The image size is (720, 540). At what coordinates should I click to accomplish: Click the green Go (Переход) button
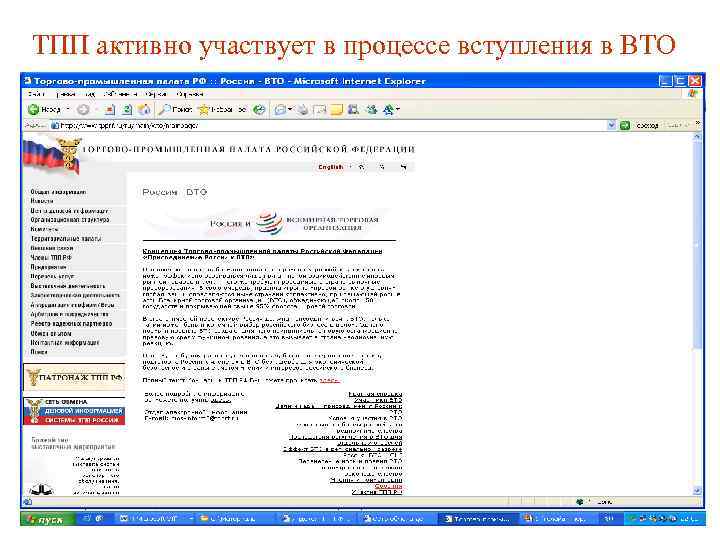click(x=640, y=125)
